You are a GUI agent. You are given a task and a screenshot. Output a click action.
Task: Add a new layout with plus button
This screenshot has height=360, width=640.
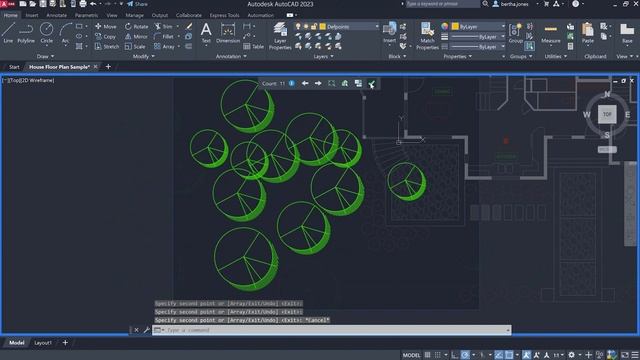(x=65, y=343)
